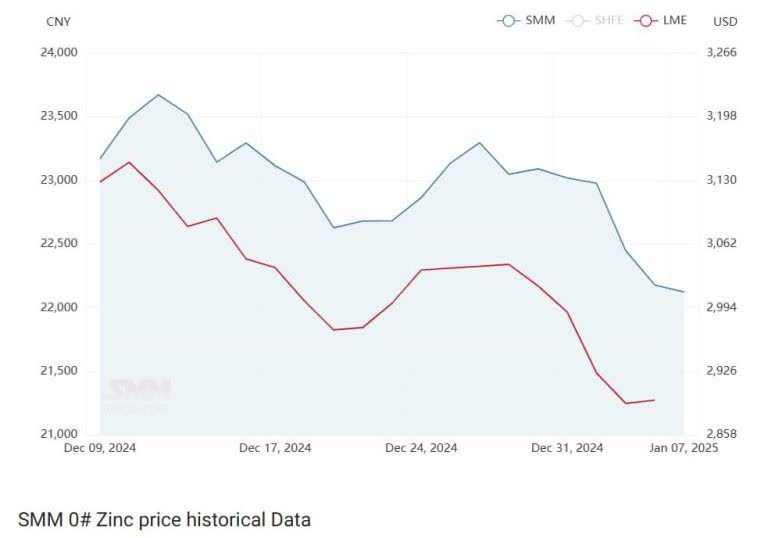Toggle the SMM series legend label
The image size is (768, 538).
(539, 20)
